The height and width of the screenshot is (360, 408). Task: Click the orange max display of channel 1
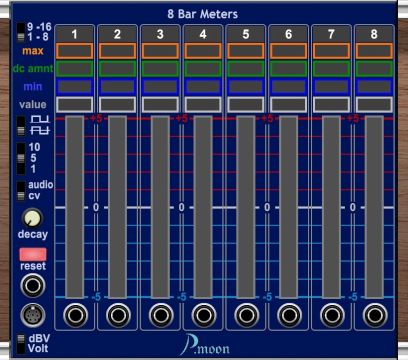[75, 51]
